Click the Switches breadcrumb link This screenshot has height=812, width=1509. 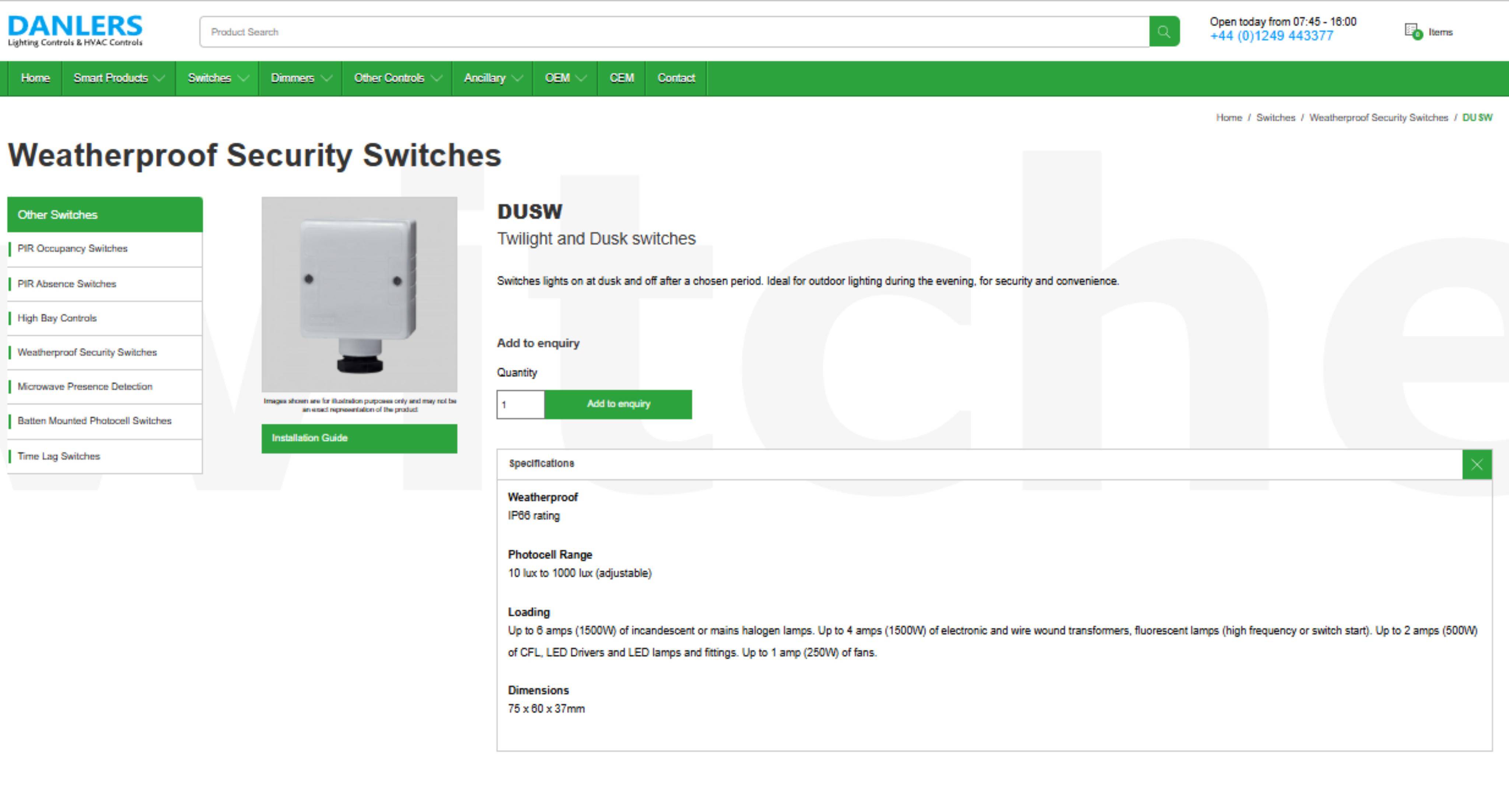pyautogui.click(x=1275, y=118)
